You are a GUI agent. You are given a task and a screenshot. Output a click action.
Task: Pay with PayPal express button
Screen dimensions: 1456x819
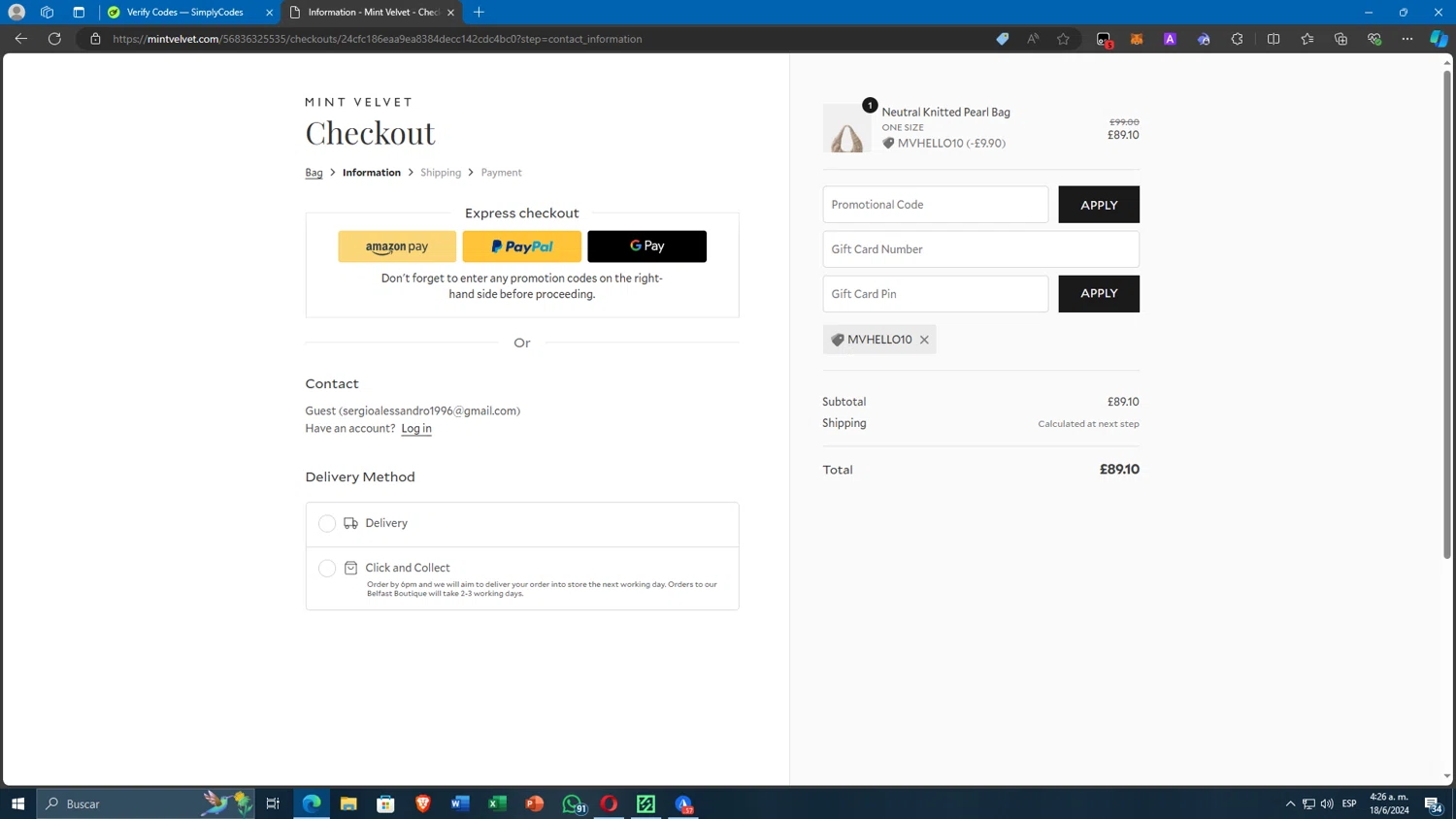(522, 246)
